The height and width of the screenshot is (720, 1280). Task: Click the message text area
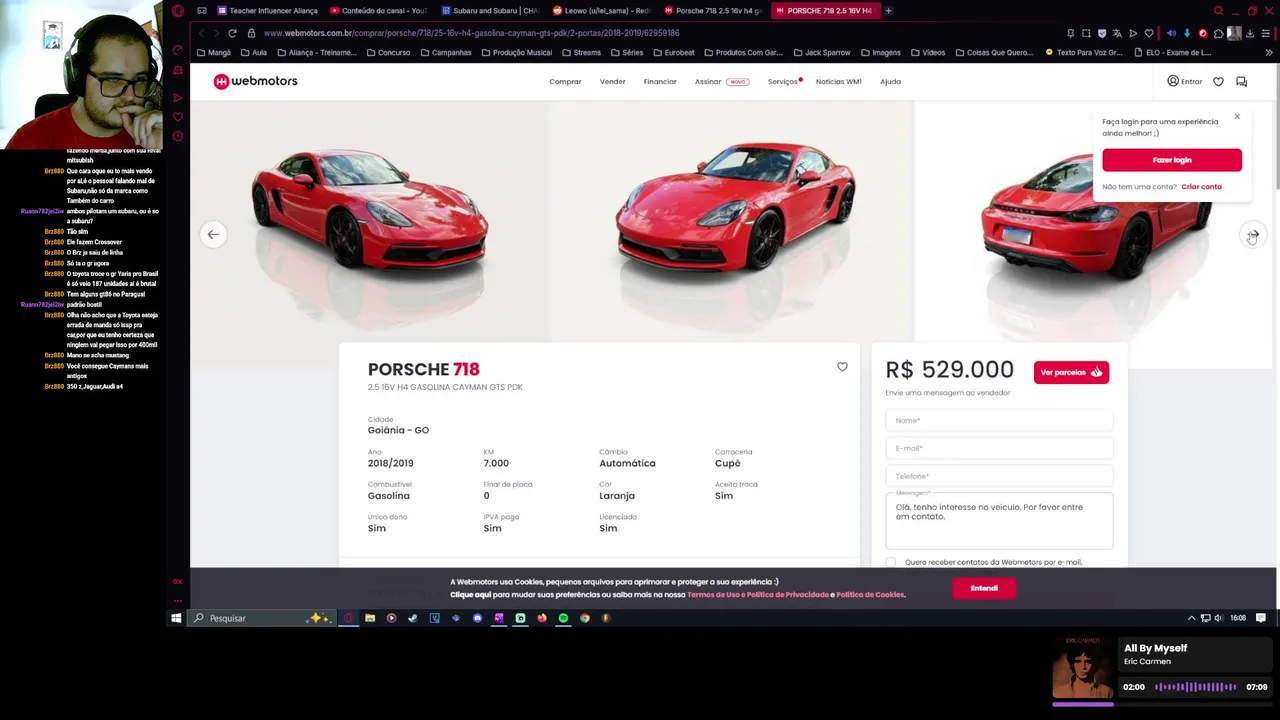click(999, 521)
